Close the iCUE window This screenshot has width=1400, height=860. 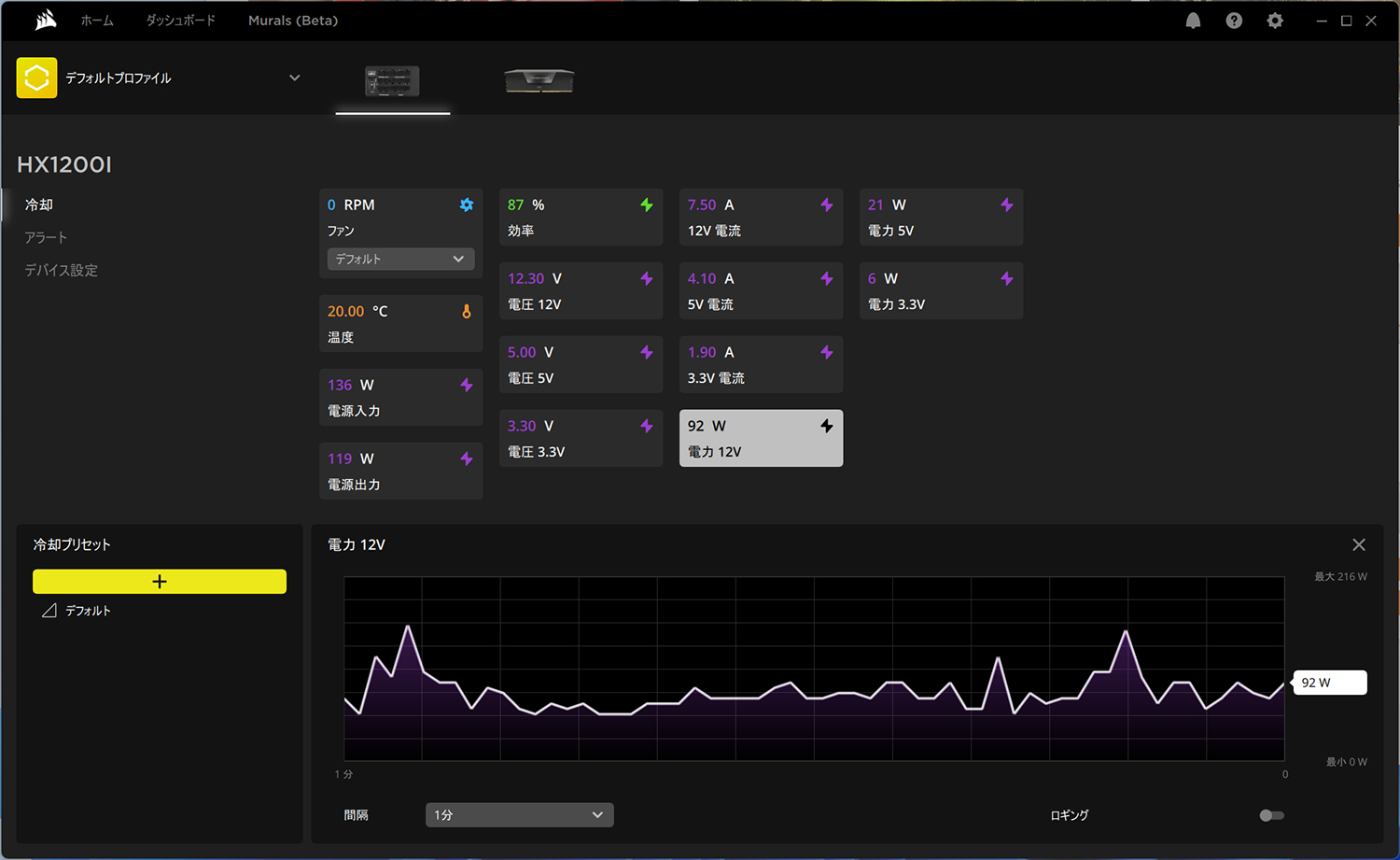1371,21
